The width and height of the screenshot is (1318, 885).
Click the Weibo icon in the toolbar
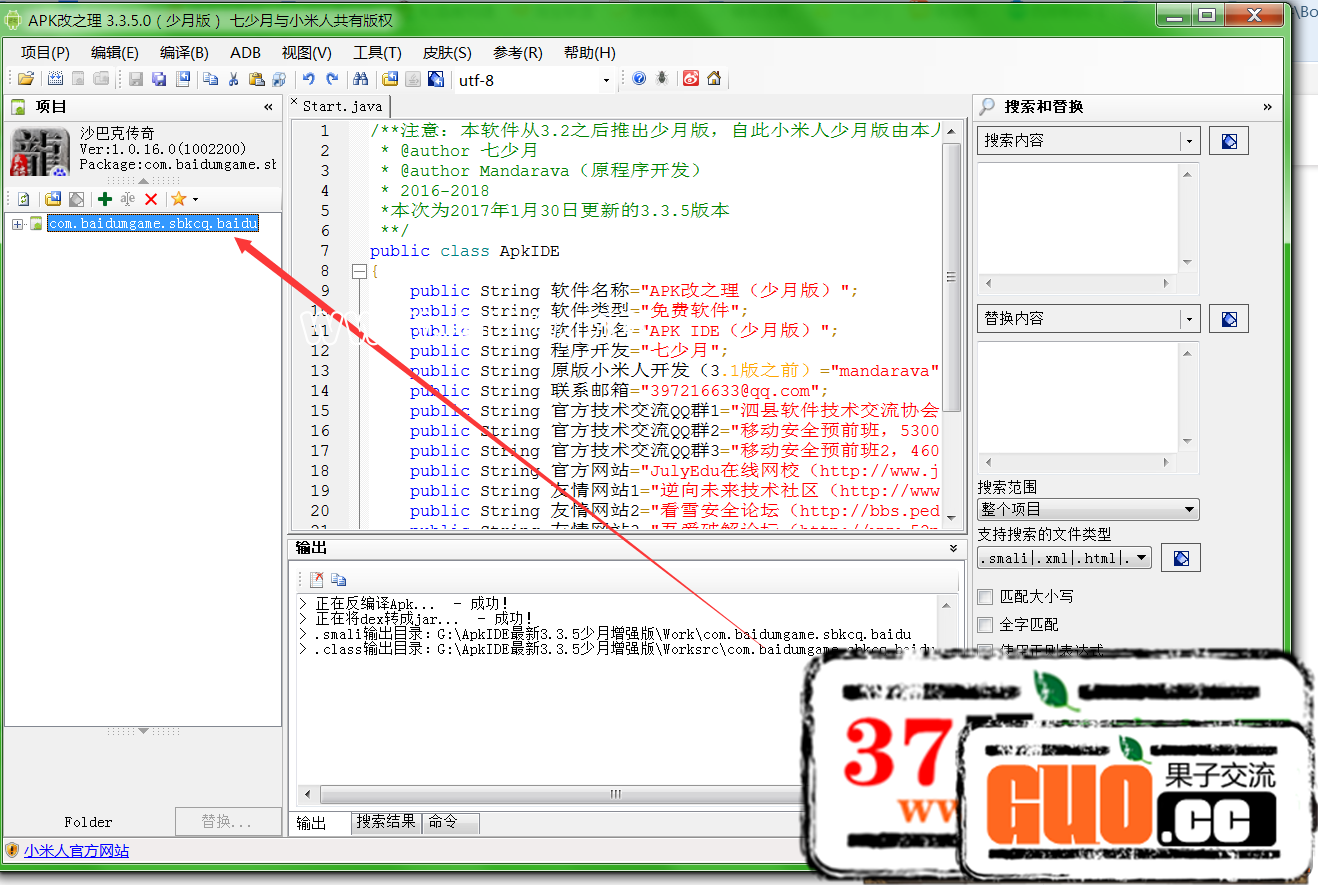691,80
